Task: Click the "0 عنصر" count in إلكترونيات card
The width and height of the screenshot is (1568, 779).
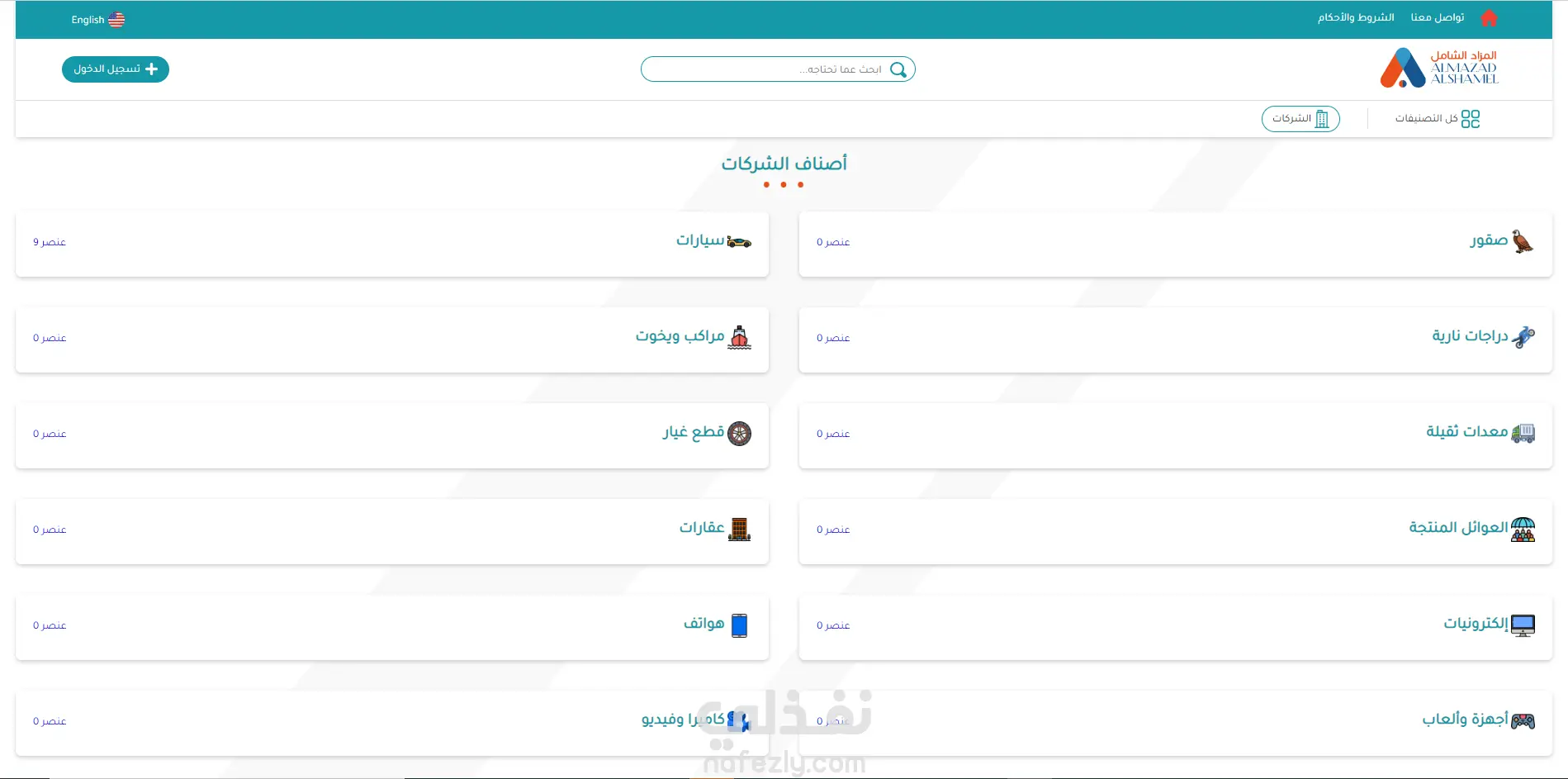Action: pos(833,625)
